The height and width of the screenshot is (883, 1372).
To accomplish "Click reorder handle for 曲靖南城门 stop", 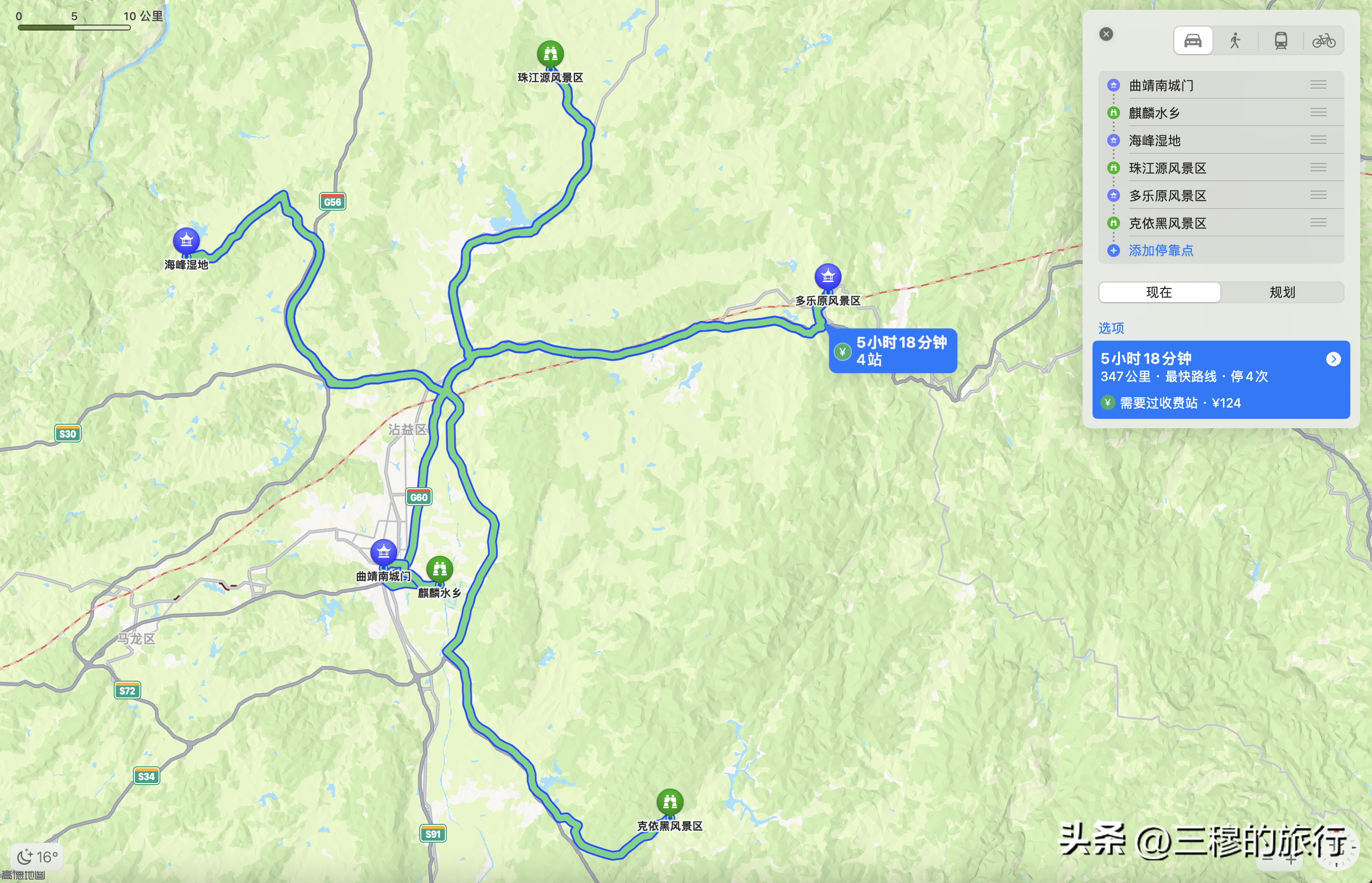I will click(1318, 85).
